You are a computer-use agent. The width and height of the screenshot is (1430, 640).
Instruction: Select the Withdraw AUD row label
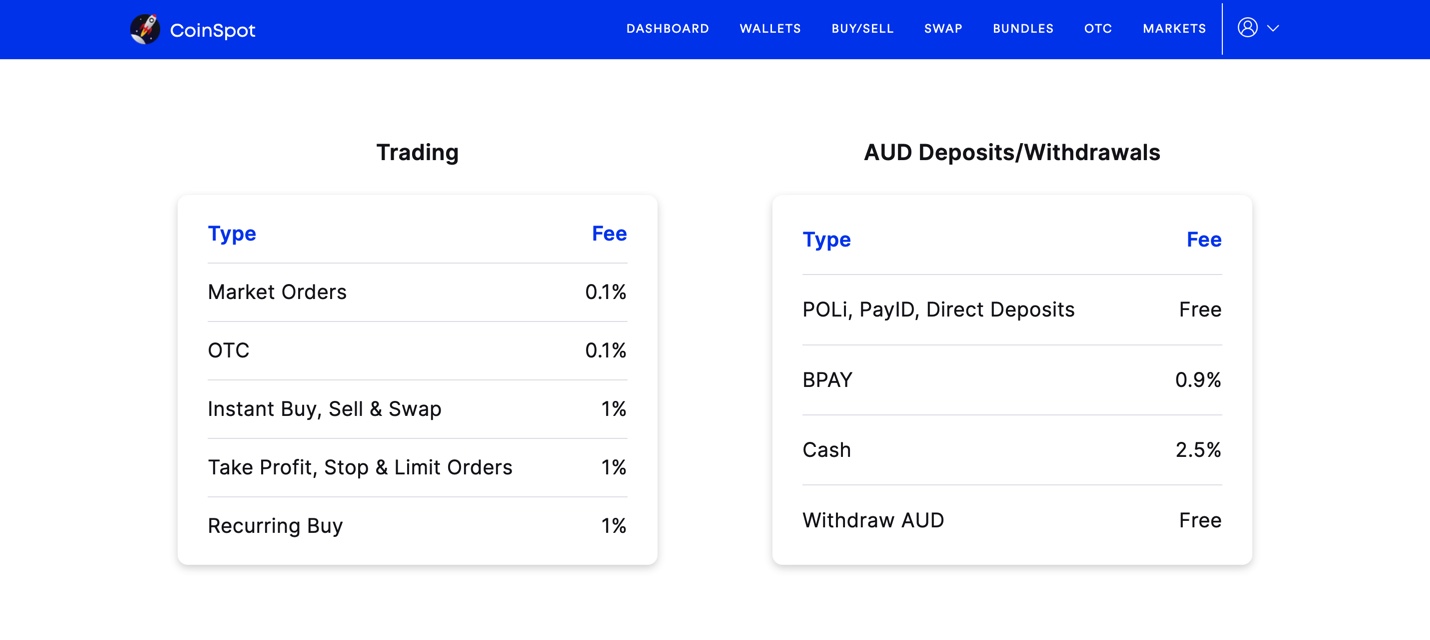click(873, 521)
